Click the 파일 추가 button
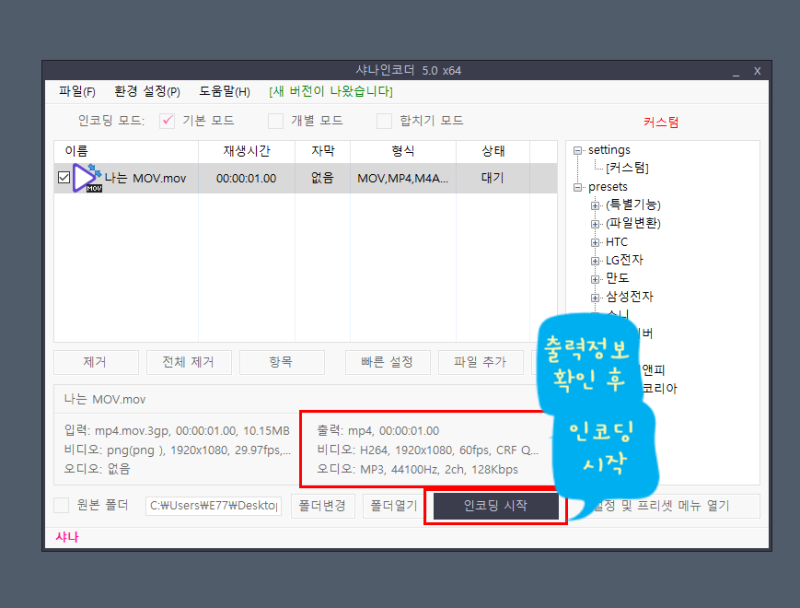The image size is (800, 608). tap(481, 362)
